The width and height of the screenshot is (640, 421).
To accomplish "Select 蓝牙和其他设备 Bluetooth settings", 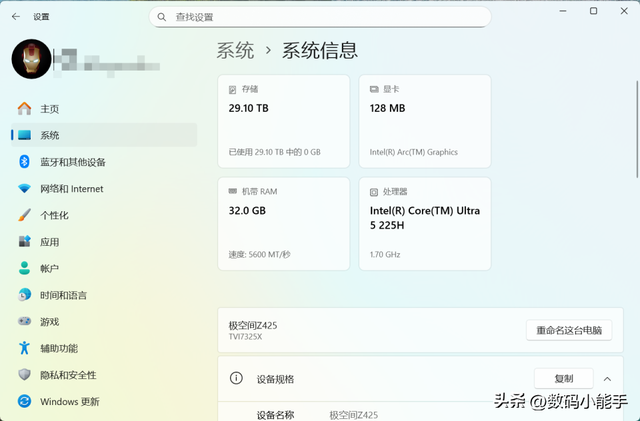I will pyautogui.click(x=72, y=162).
